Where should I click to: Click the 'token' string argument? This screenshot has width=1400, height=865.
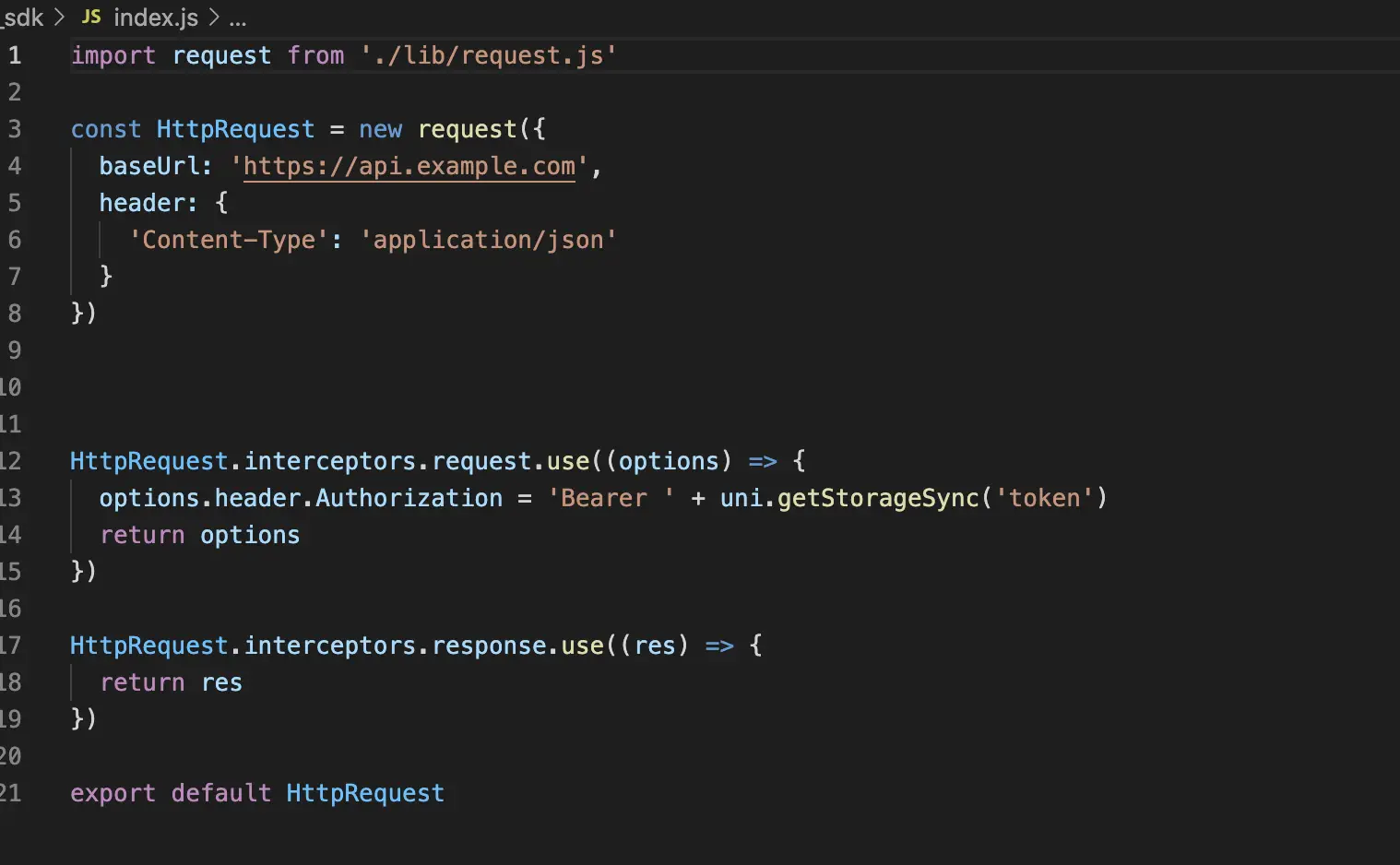1044,498
